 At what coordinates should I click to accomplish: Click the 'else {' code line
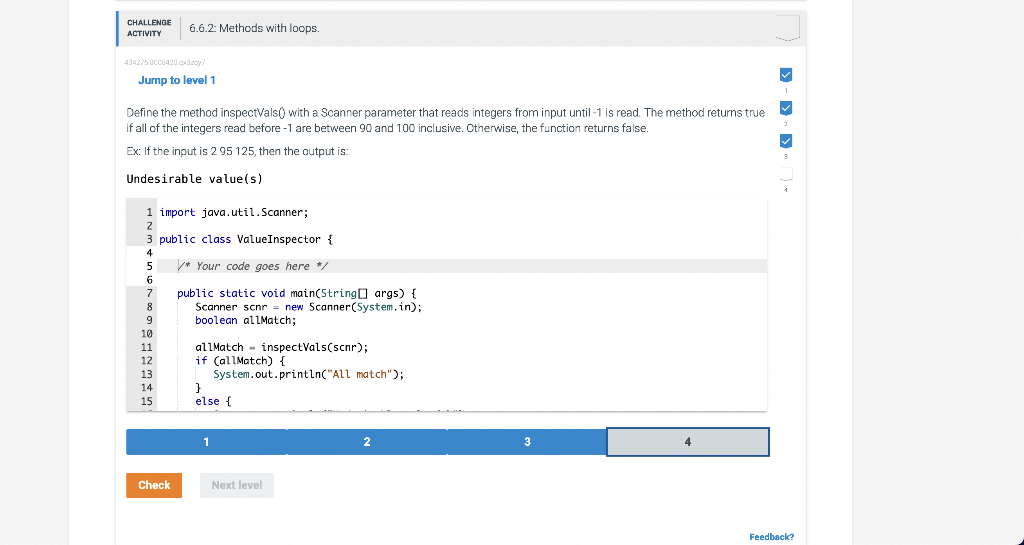213,401
